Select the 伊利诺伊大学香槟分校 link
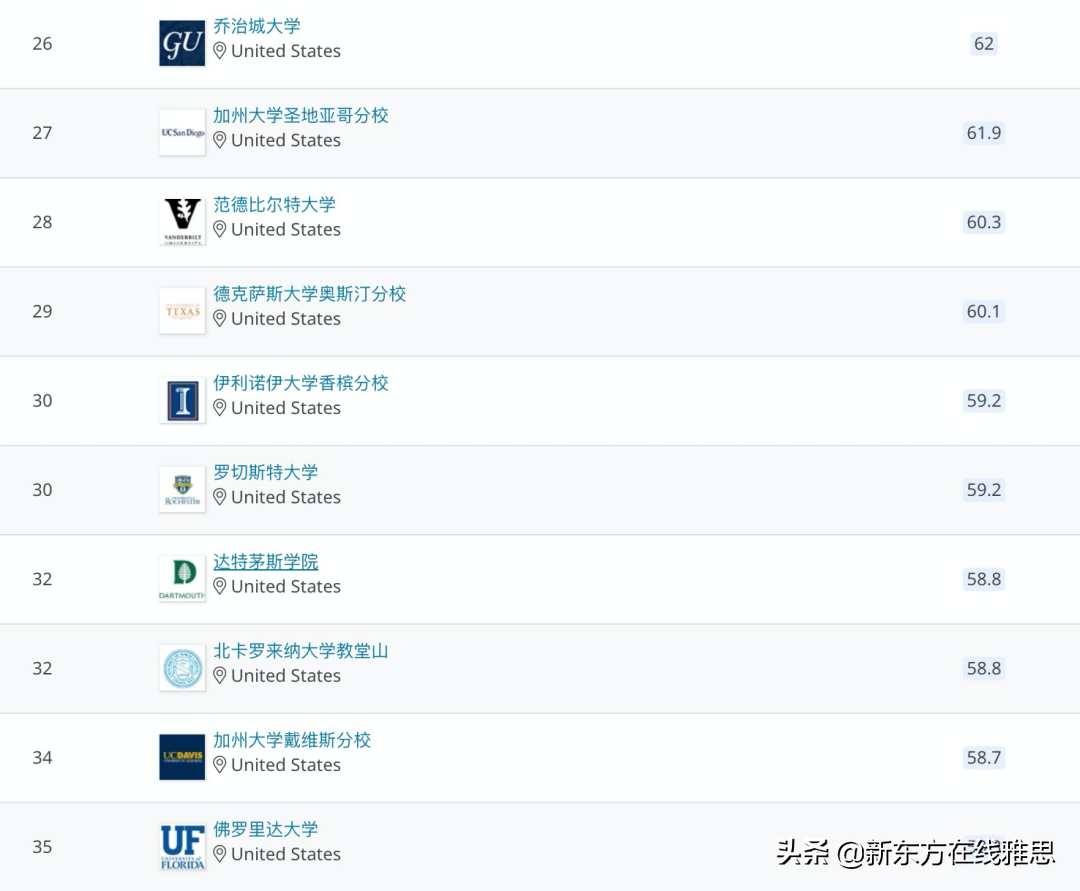Viewport: 1080px width, 891px height. click(300, 383)
